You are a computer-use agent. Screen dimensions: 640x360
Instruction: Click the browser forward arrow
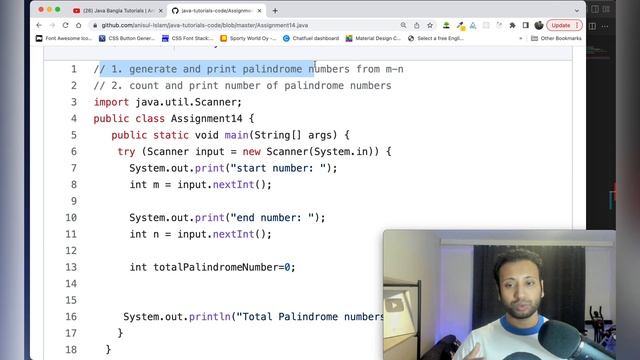pyautogui.click(x=52, y=25)
